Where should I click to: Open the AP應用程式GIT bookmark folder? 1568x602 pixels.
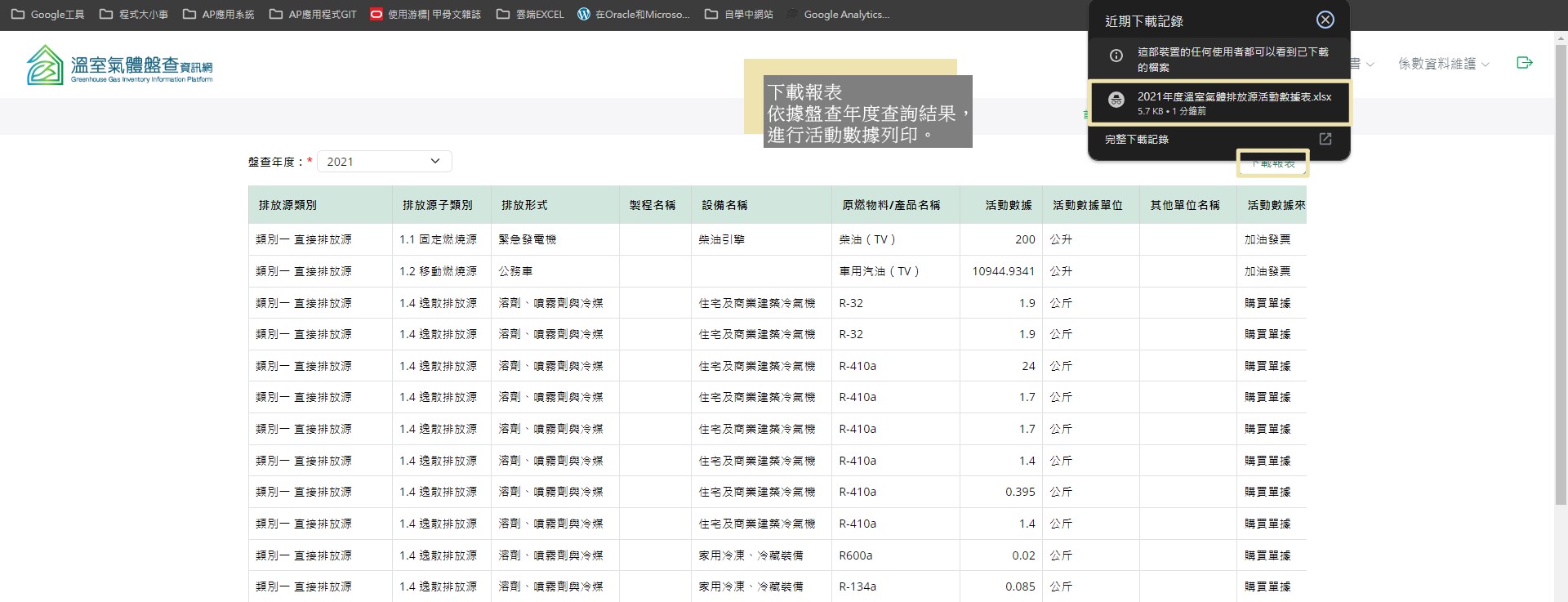point(313,14)
